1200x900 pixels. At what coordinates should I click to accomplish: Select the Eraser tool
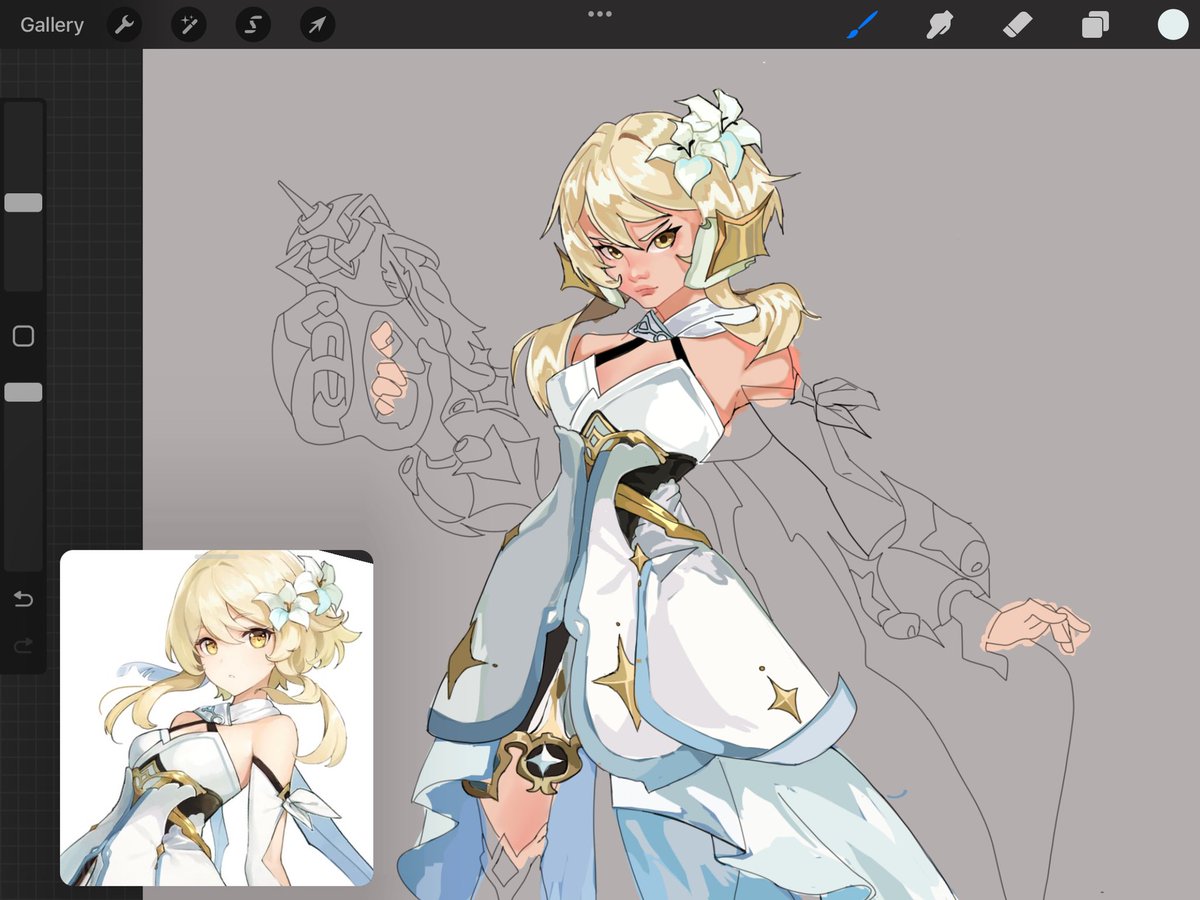point(1017,25)
